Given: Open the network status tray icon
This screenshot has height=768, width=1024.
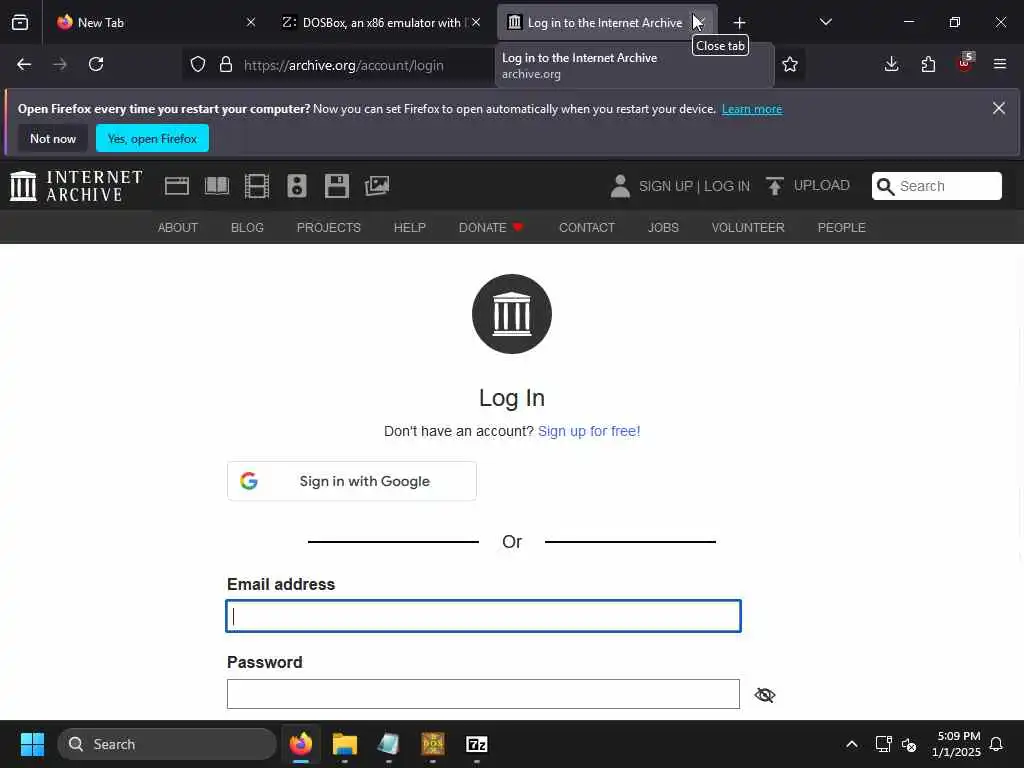Looking at the screenshot, I should click(x=883, y=744).
